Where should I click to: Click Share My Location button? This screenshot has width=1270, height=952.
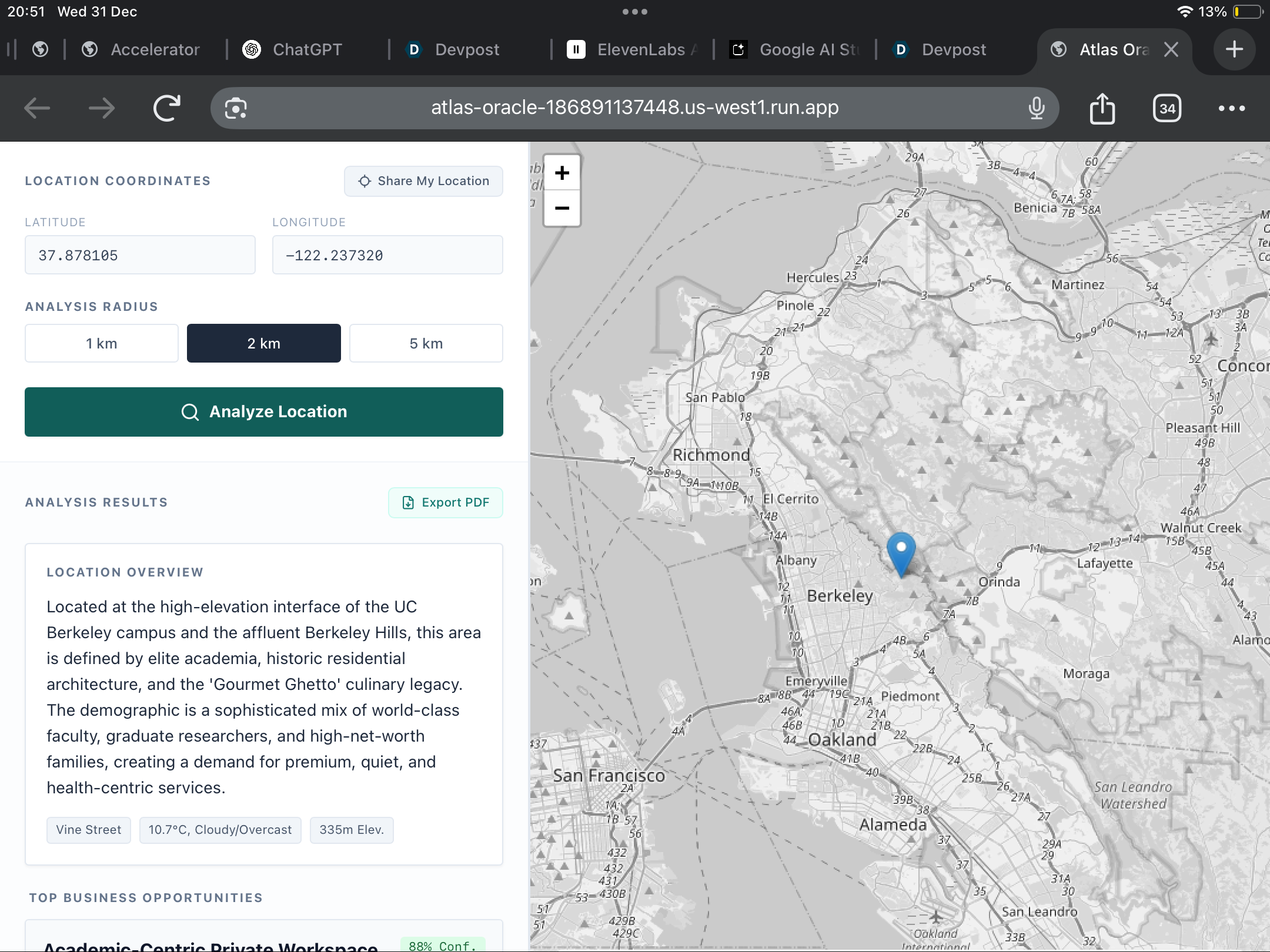tap(423, 181)
